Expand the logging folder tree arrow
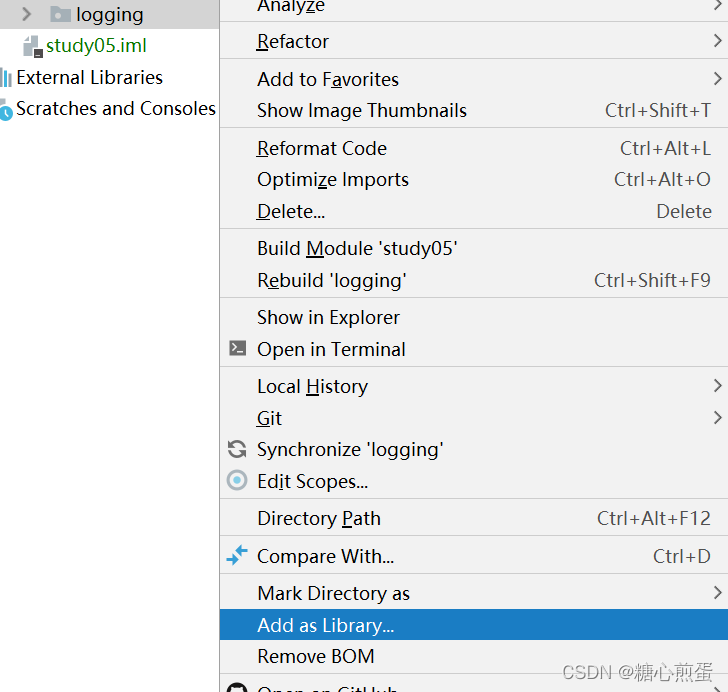This screenshot has height=692, width=728. [26, 14]
